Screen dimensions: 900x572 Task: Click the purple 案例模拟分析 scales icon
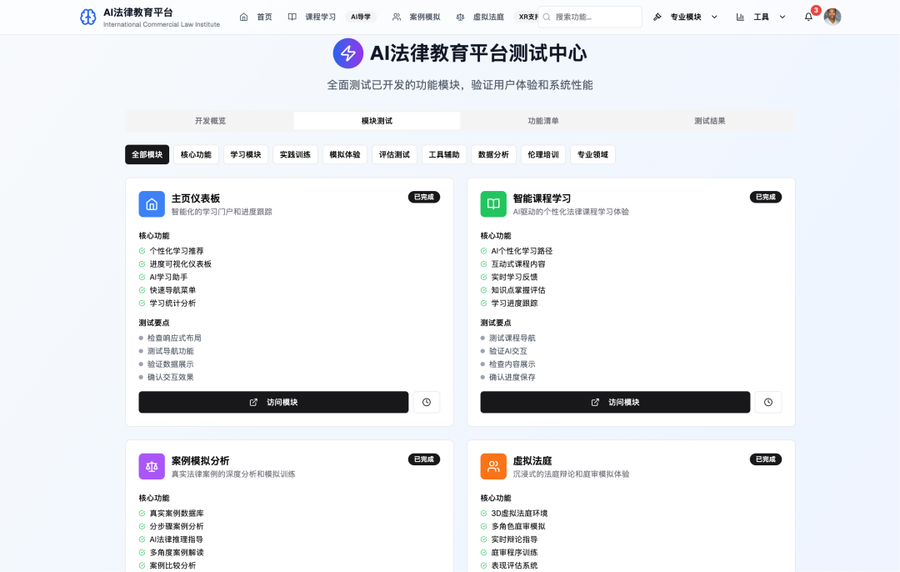(152, 466)
